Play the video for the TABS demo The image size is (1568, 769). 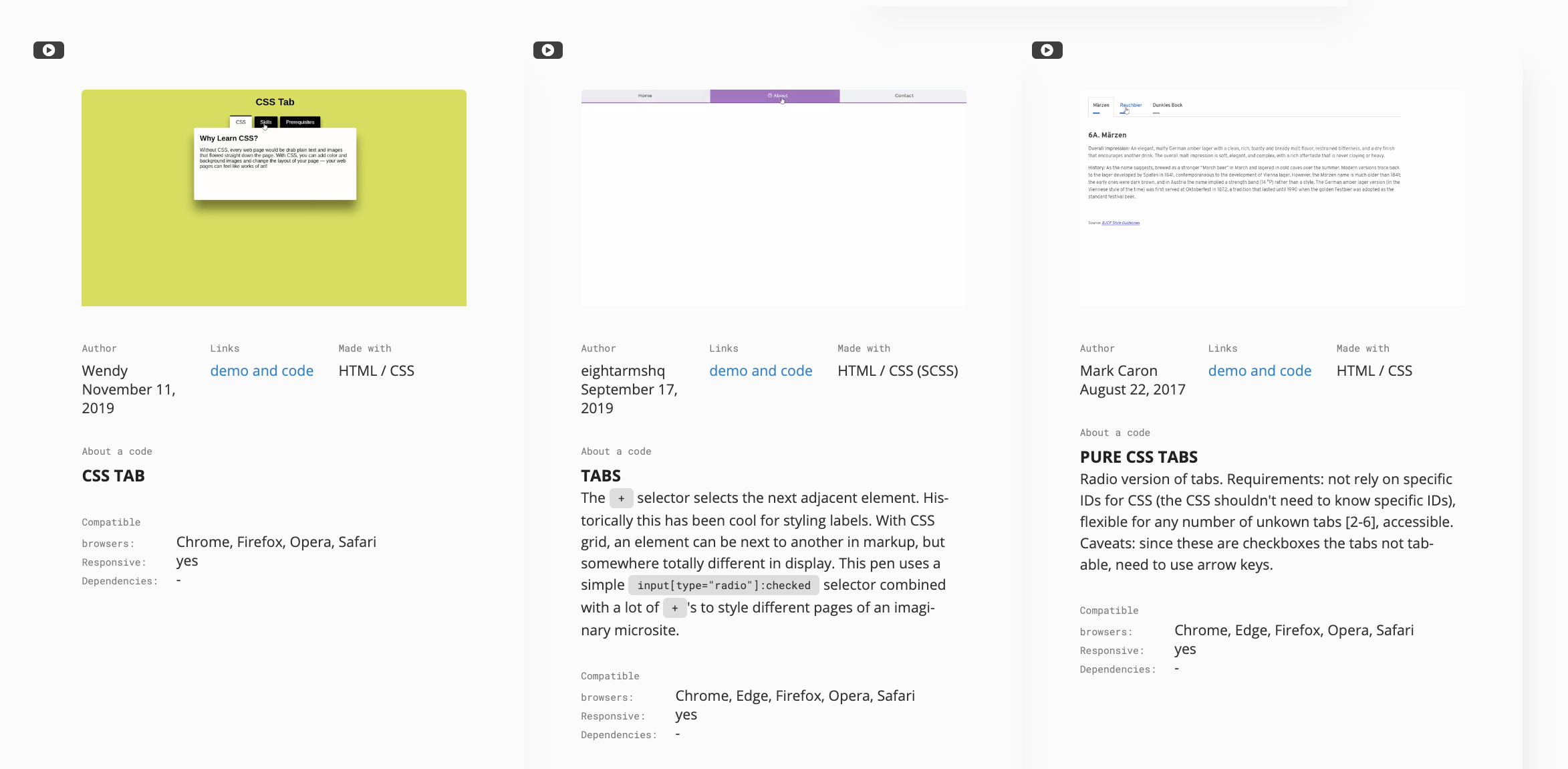coord(547,49)
